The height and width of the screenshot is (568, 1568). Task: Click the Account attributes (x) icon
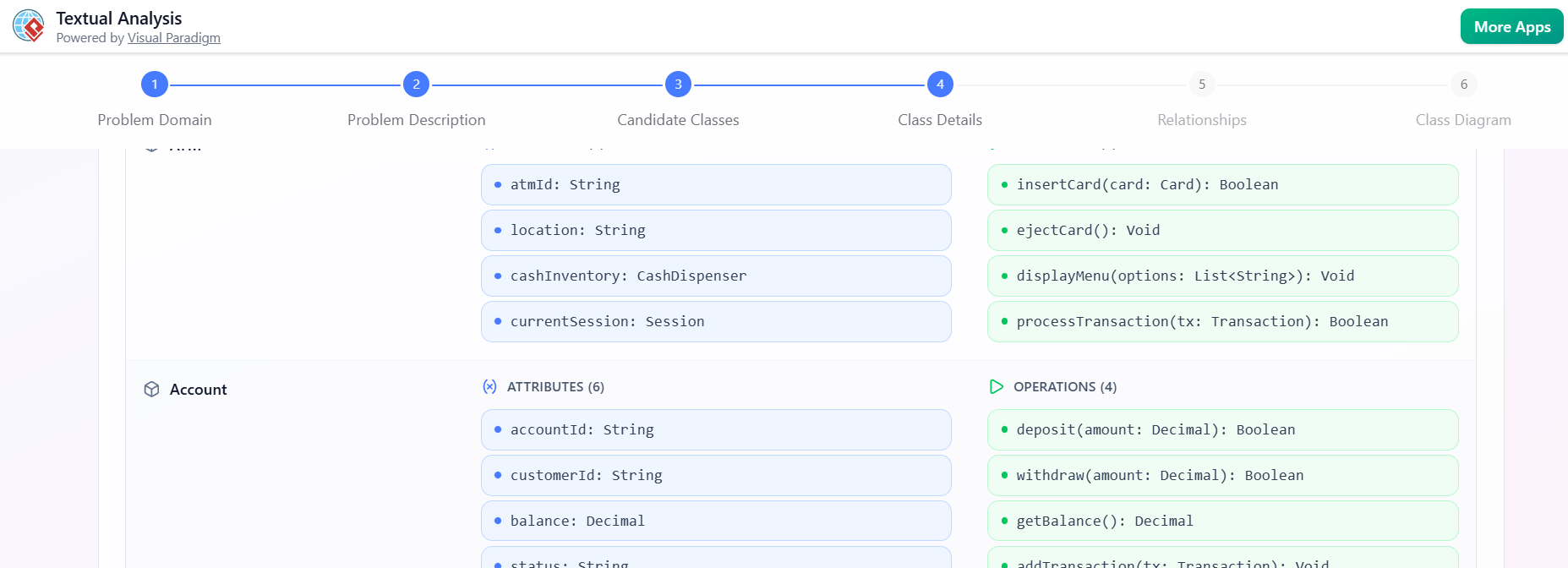coord(489,386)
